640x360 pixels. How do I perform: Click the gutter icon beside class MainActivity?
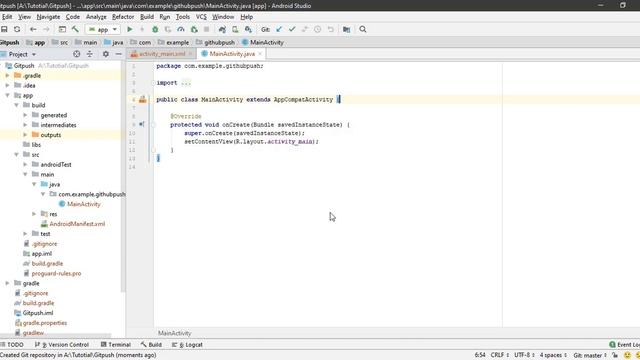[142, 99]
